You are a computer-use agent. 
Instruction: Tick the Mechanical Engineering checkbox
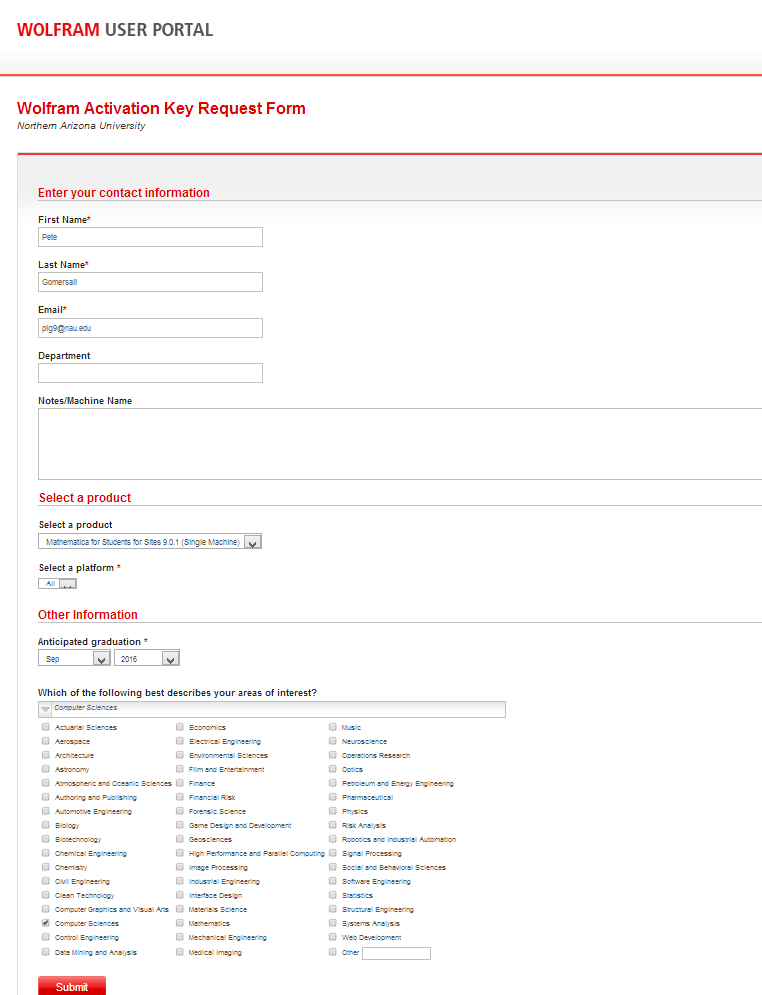click(180, 937)
